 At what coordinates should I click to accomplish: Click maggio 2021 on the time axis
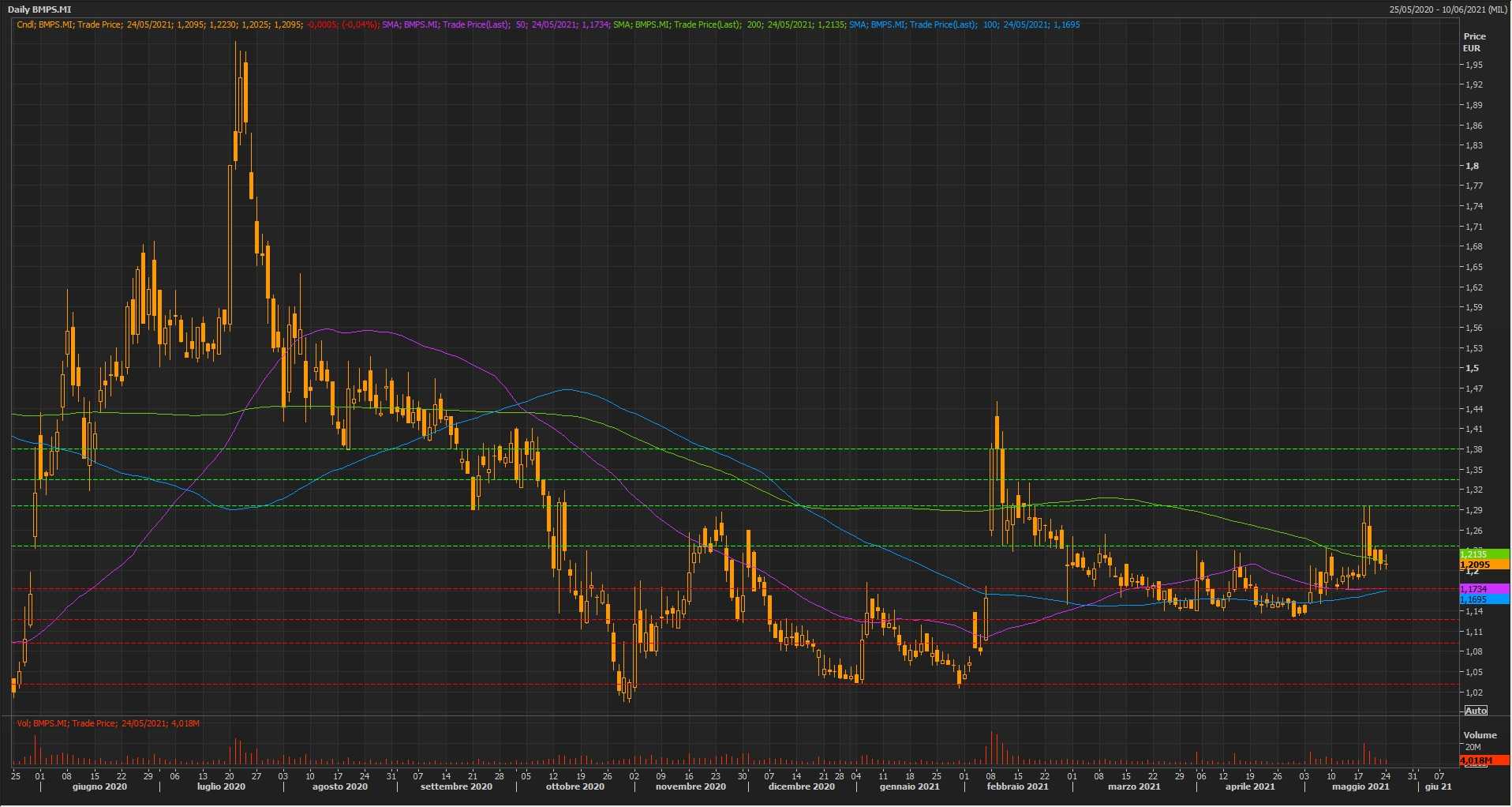tap(1360, 786)
